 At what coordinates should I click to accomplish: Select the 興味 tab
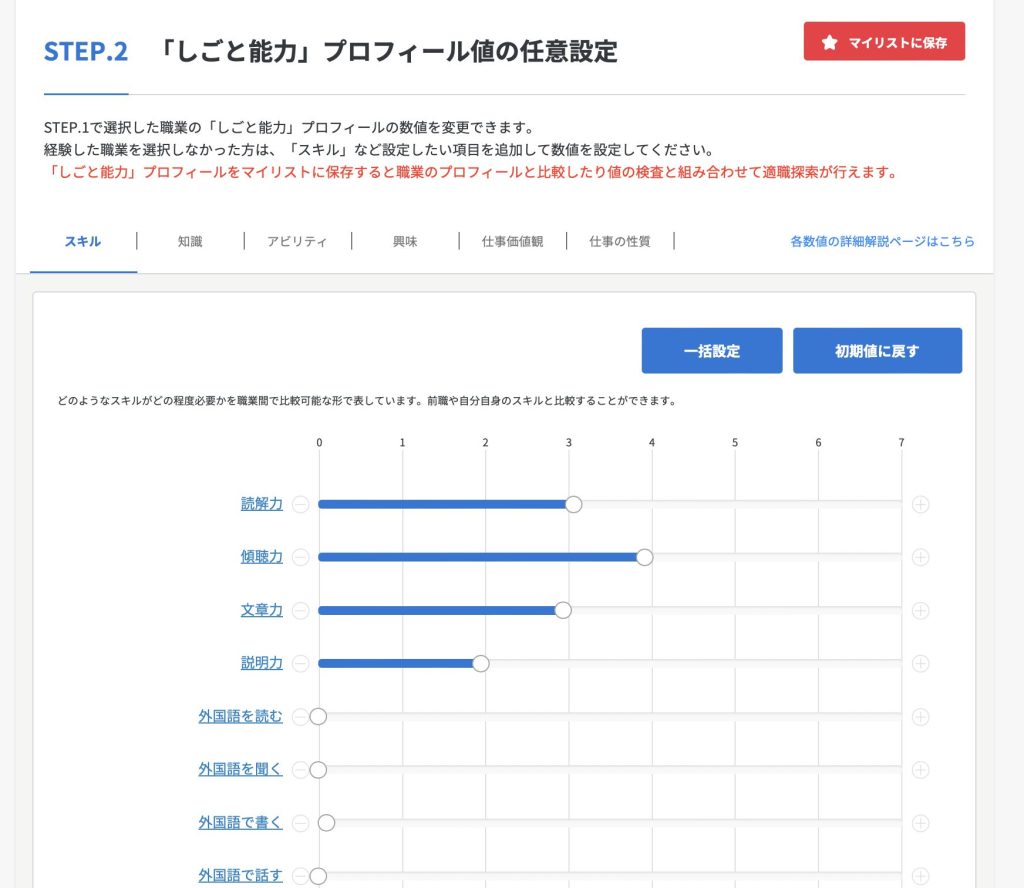pos(405,241)
